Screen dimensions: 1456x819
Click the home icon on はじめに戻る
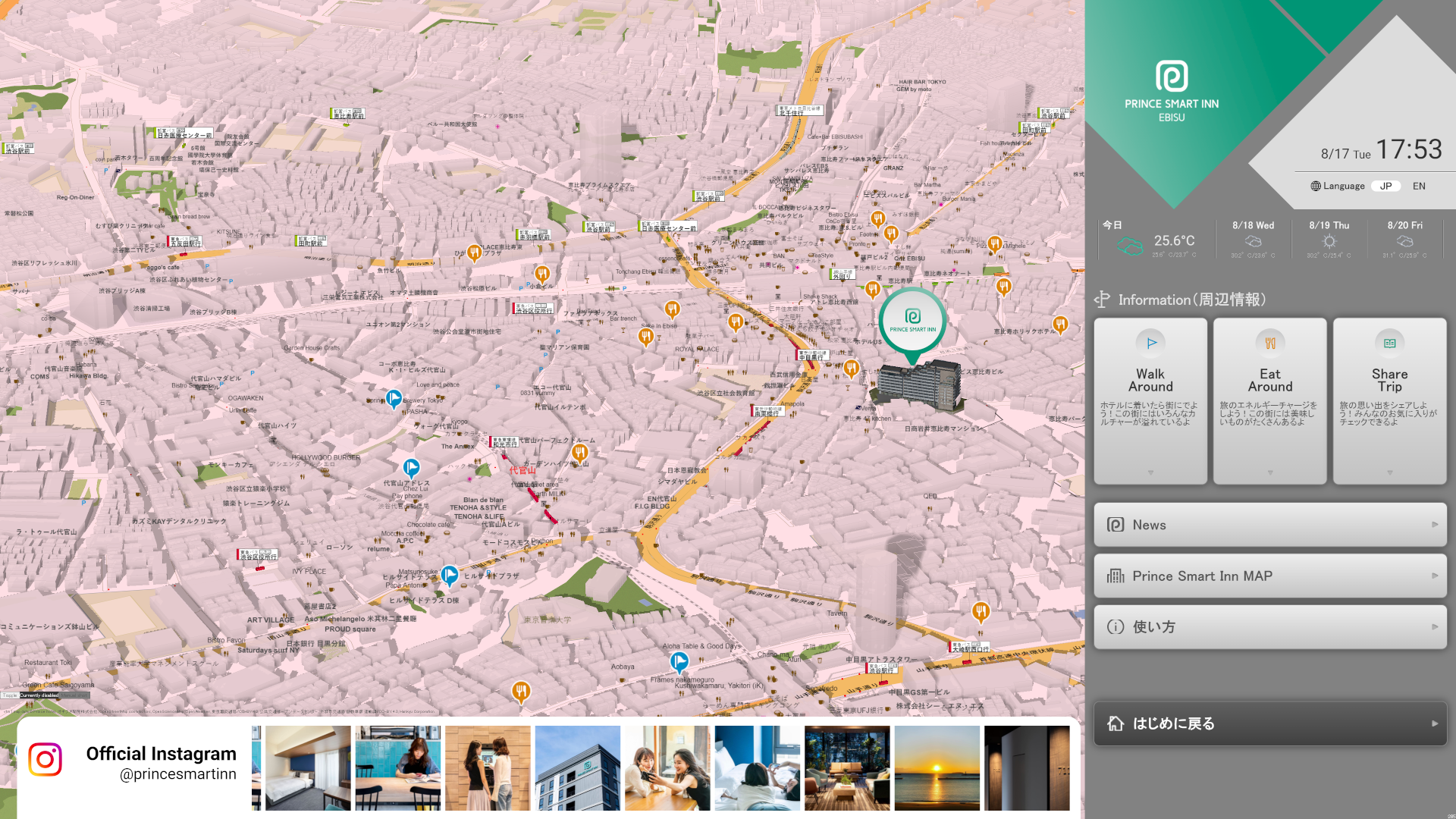(x=1116, y=723)
